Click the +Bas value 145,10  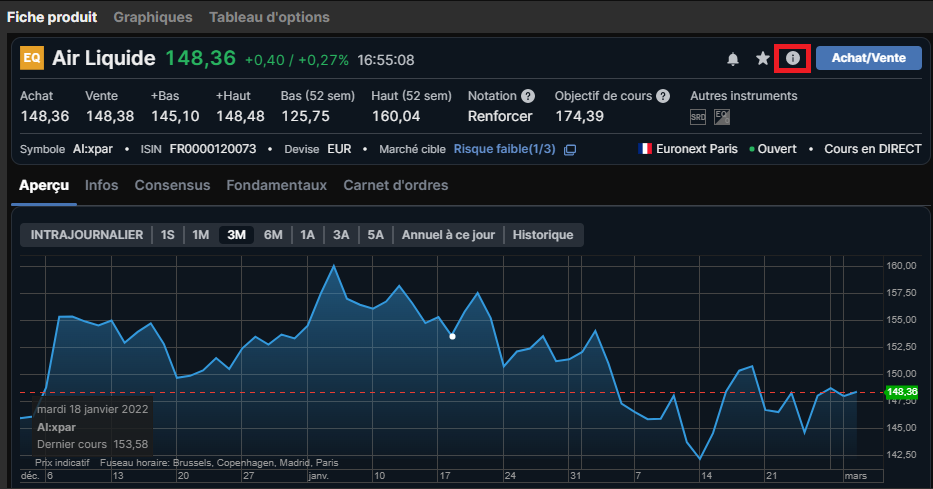(x=176, y=117)
